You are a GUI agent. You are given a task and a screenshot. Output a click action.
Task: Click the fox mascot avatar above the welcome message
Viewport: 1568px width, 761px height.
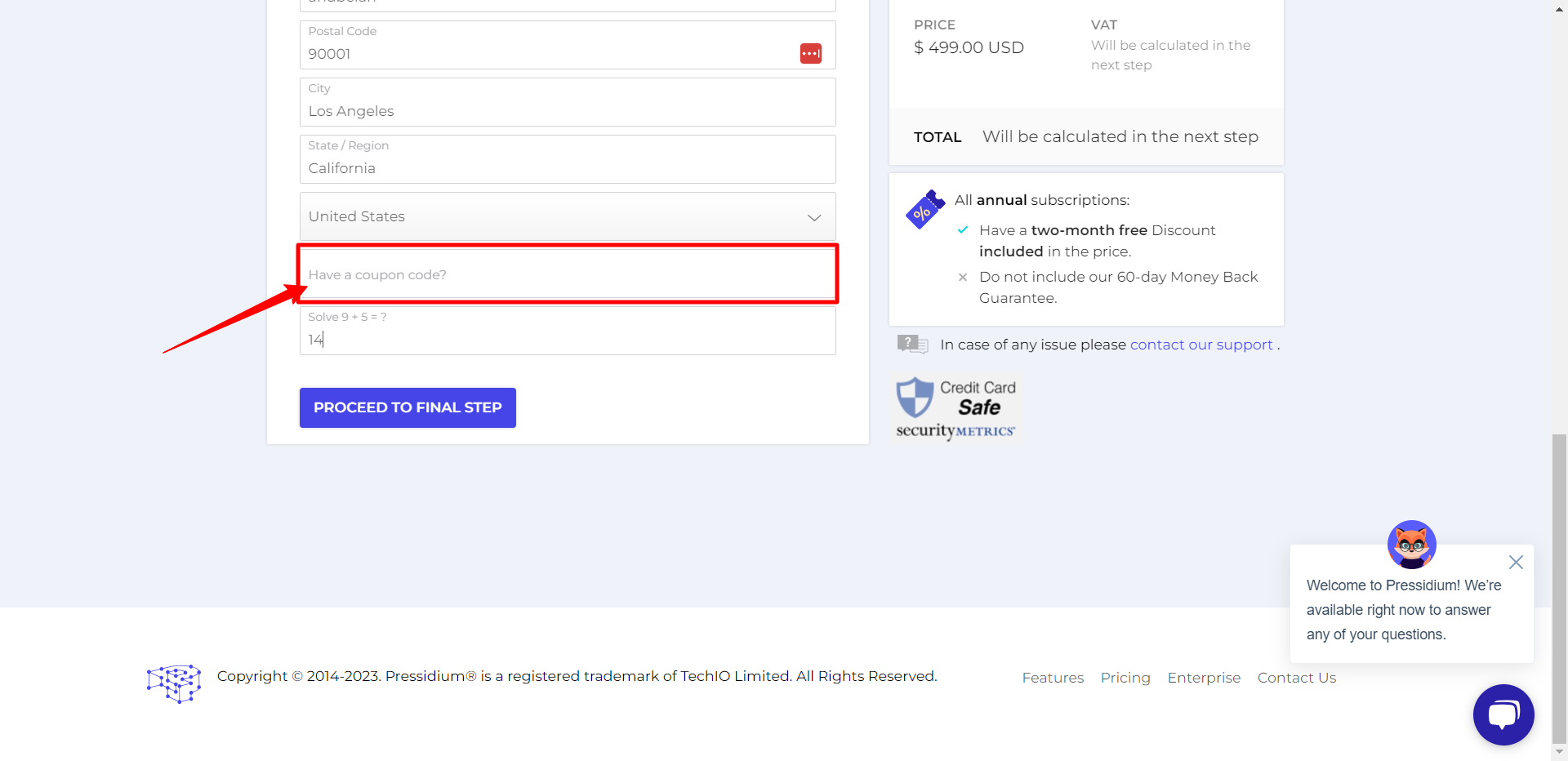pos(1412,544)
